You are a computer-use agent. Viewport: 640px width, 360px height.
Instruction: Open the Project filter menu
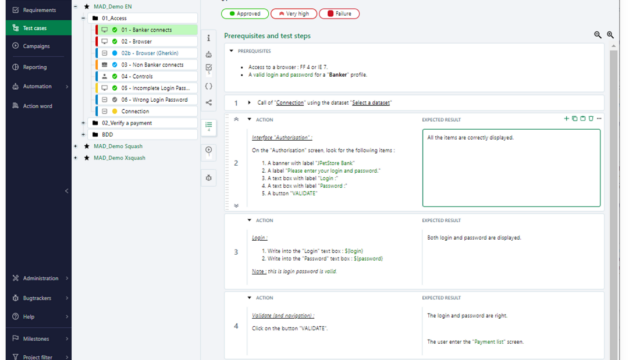point(39,356)
